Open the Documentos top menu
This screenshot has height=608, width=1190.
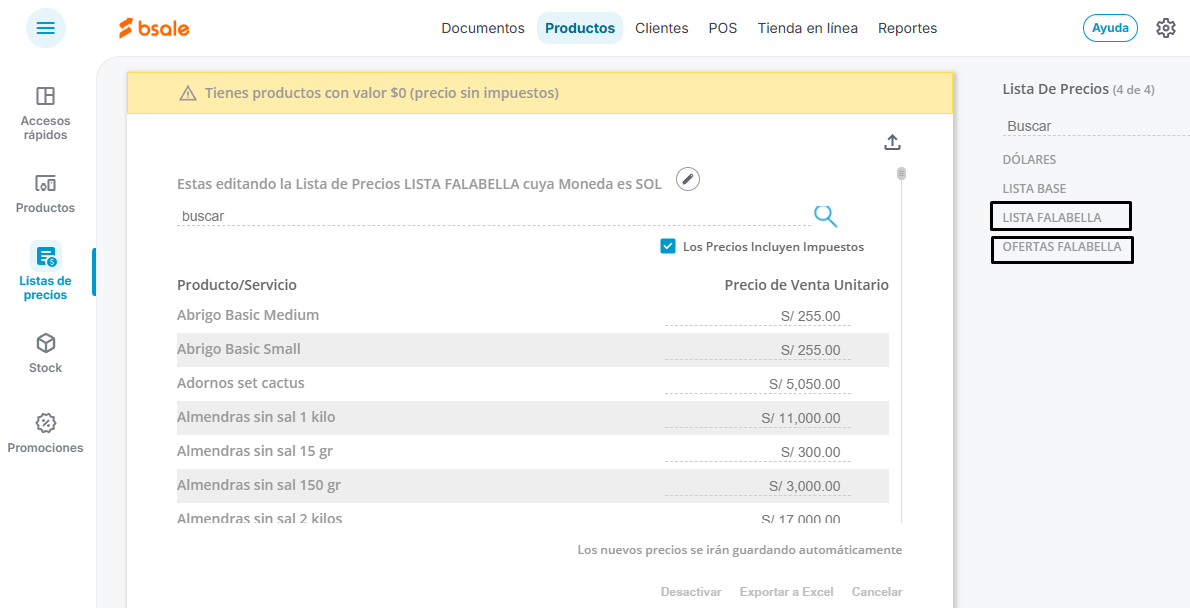point(483,28)
